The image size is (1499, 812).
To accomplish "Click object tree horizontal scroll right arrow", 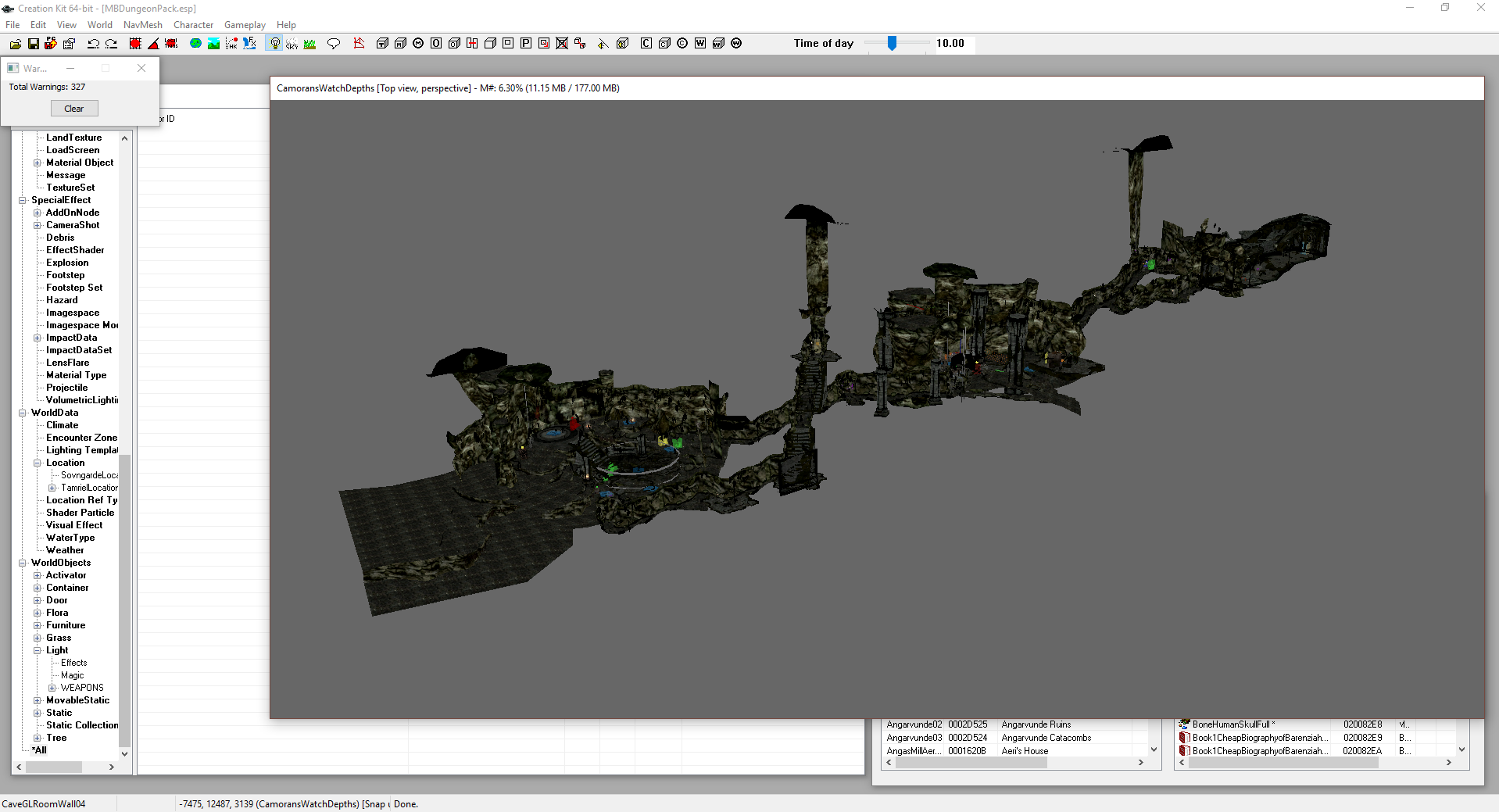I will point(112,767).
